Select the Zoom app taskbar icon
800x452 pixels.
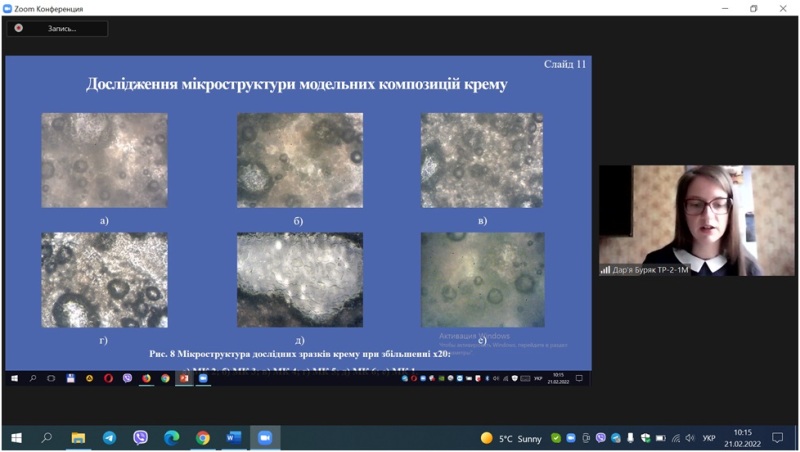[265, 438]
